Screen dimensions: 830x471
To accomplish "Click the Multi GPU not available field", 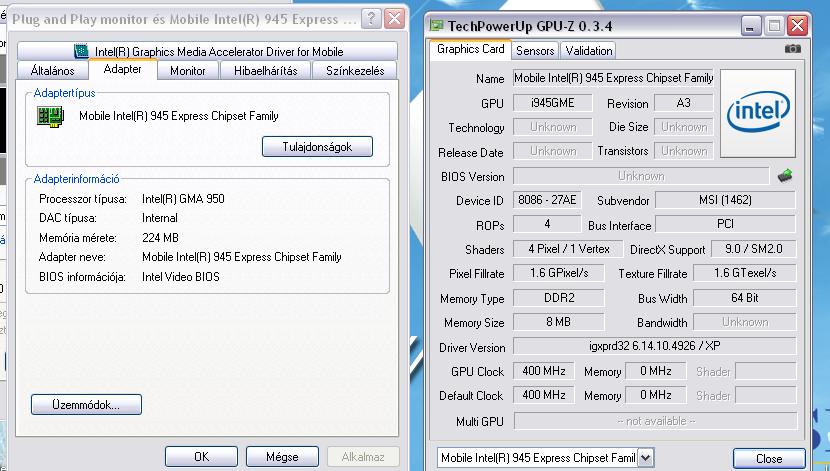I will pyautogui.click(x=655, y=421).
